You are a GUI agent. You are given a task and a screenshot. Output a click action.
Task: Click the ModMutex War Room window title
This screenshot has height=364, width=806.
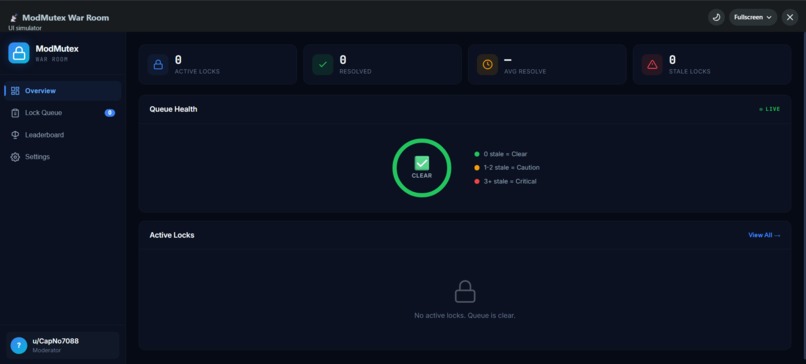(65, 17)
